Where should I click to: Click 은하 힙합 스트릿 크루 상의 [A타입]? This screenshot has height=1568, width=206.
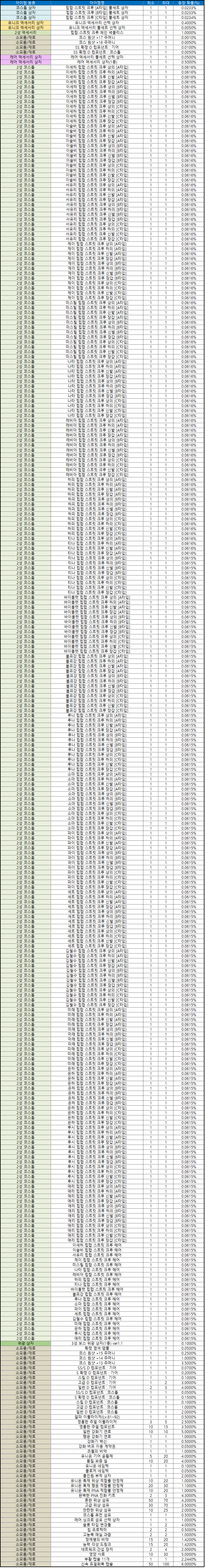[98, 1068]
